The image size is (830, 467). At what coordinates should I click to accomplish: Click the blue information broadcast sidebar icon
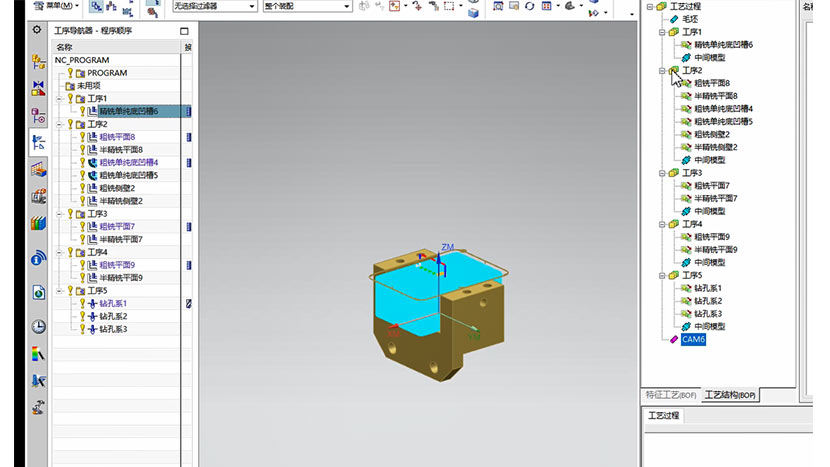(x=38, y=258)
